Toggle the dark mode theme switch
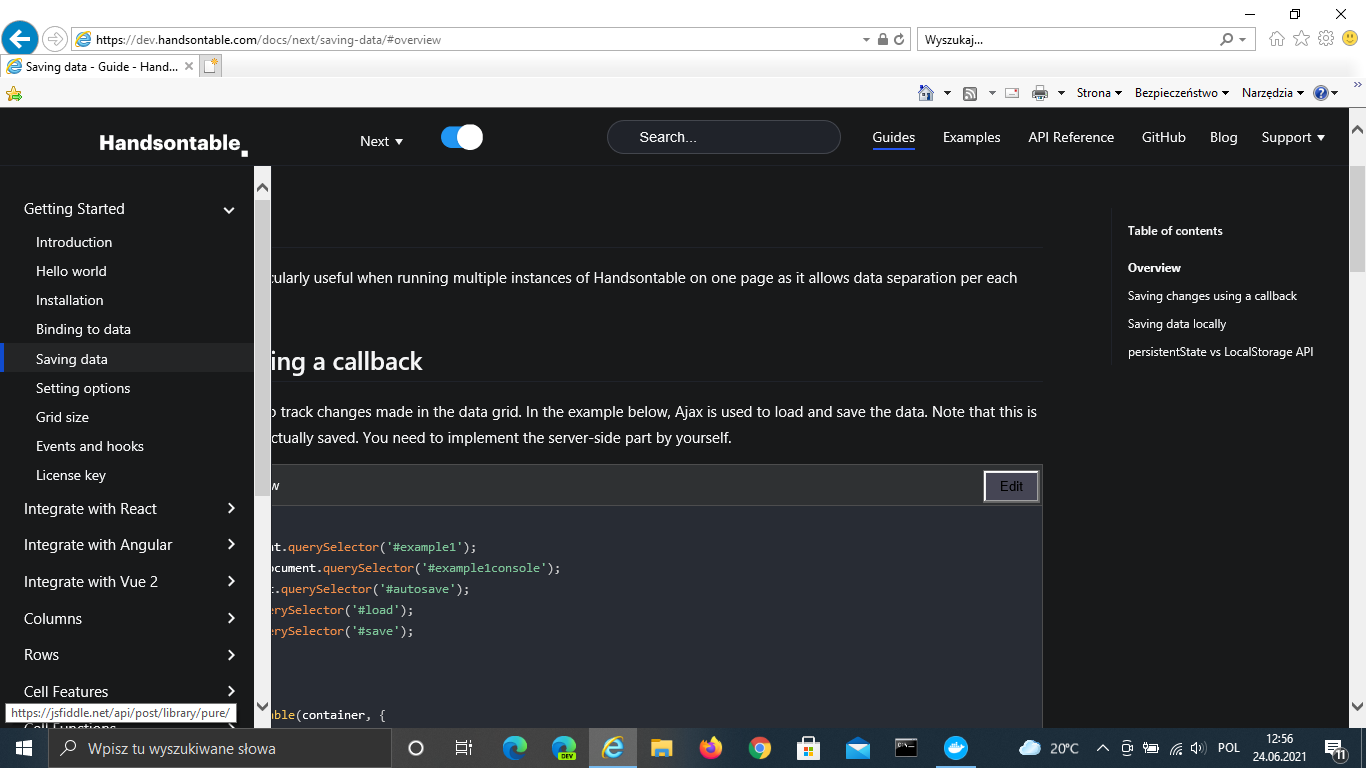1366x768 pixels. (x=460, y=136)
